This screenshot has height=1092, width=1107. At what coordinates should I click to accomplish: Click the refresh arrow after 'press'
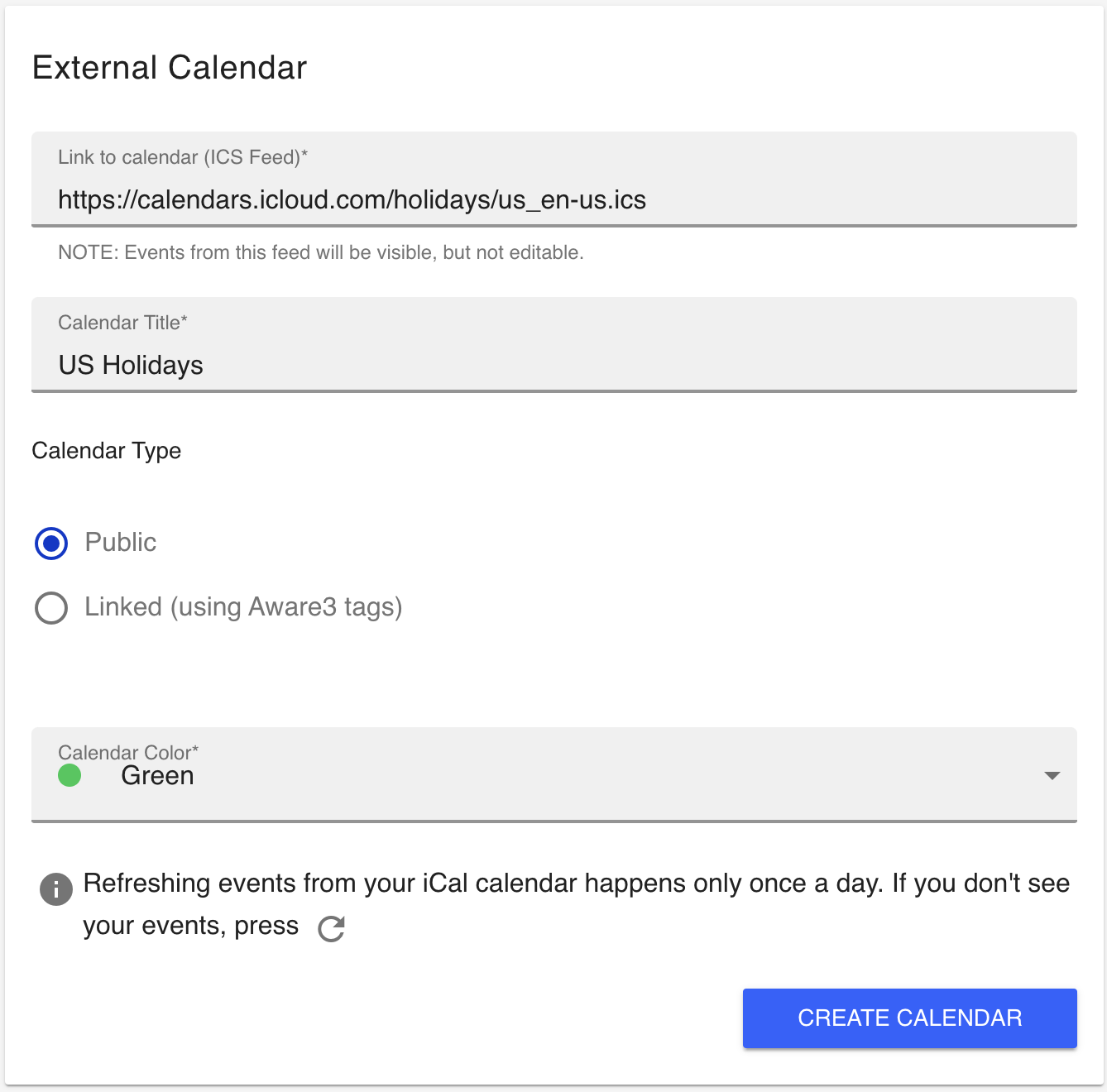pyautogui.click(x=331, y=928)
